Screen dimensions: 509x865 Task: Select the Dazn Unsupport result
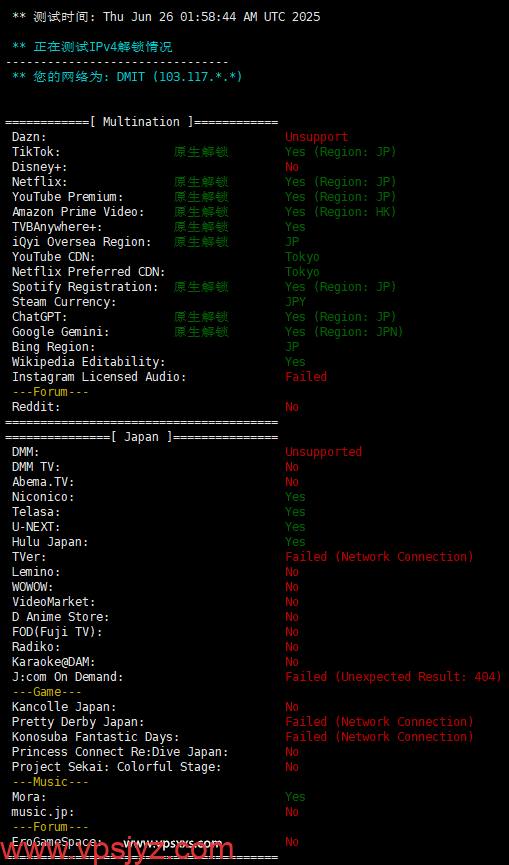click(x=317, y=137)
